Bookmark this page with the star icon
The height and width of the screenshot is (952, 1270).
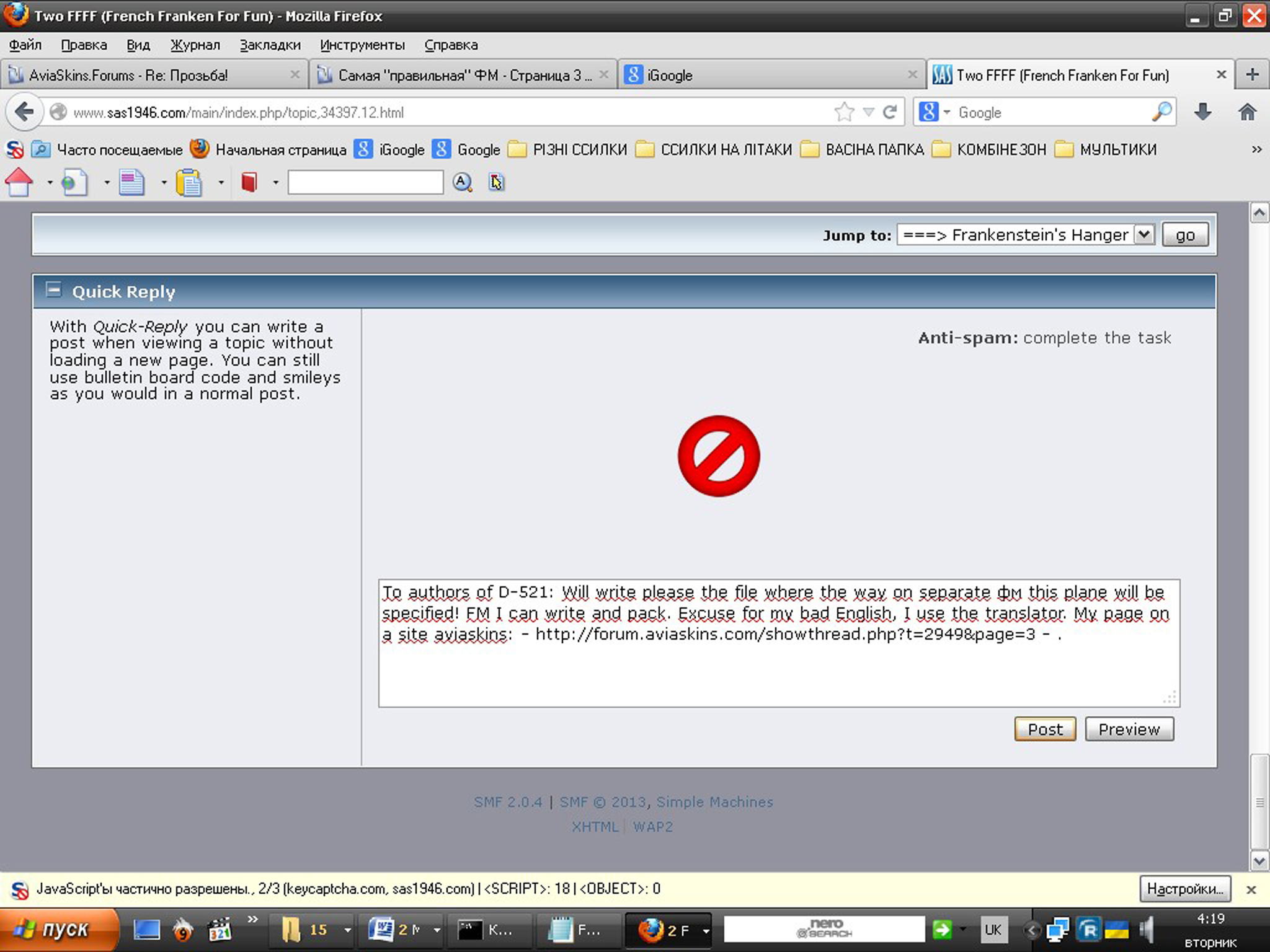point(844,112)
